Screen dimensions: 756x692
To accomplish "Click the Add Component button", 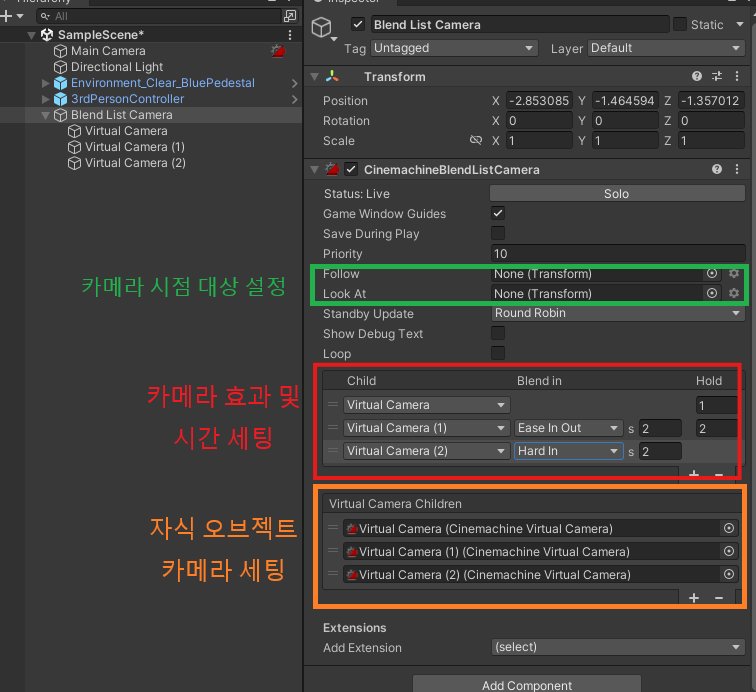I will tap(526, 684).
